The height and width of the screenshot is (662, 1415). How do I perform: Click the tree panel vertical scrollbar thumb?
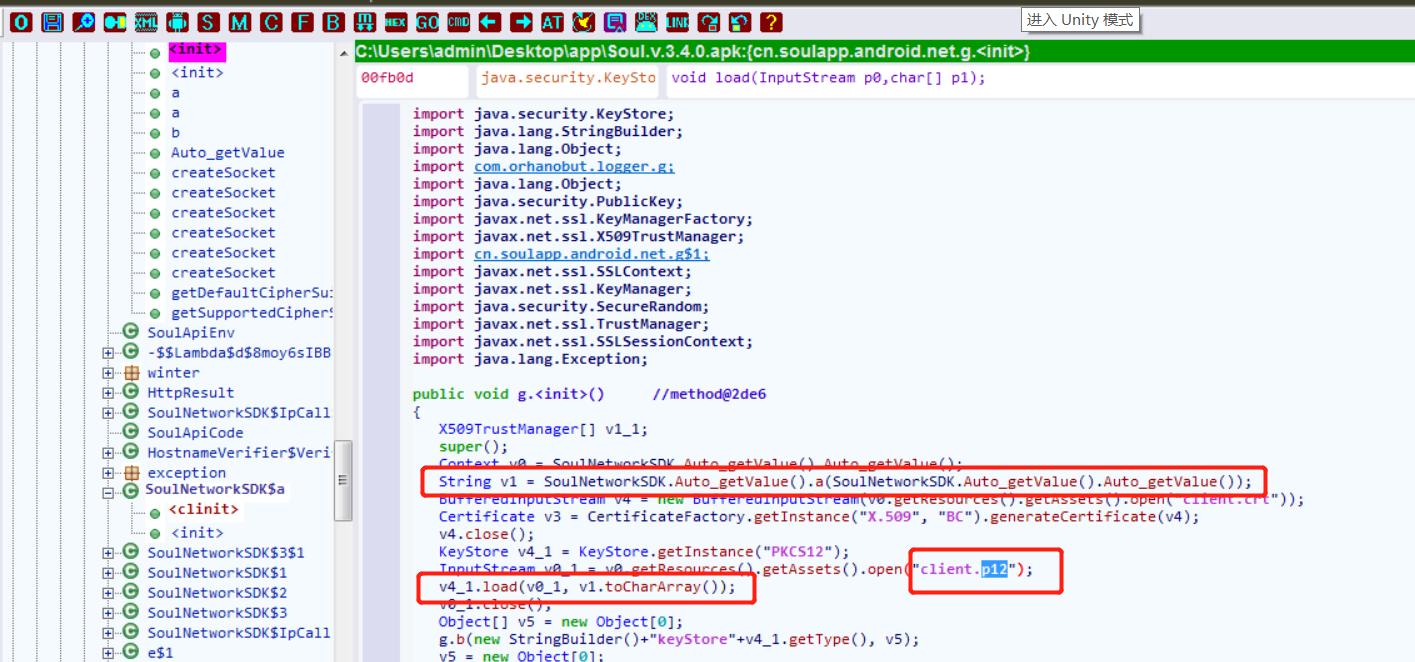pos(342,479)
